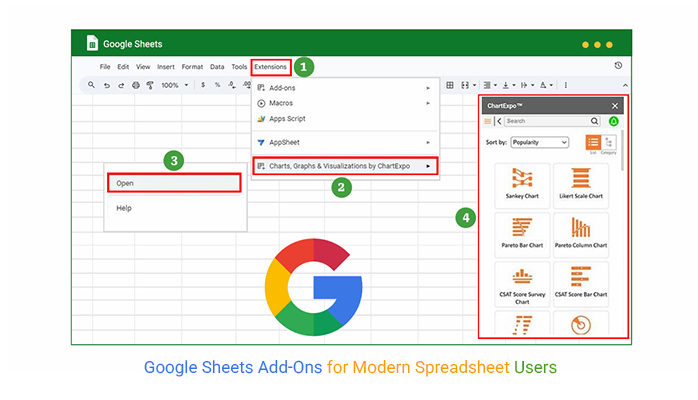
Task: Expand Add-ons submenu
Action: coord(345,88)
